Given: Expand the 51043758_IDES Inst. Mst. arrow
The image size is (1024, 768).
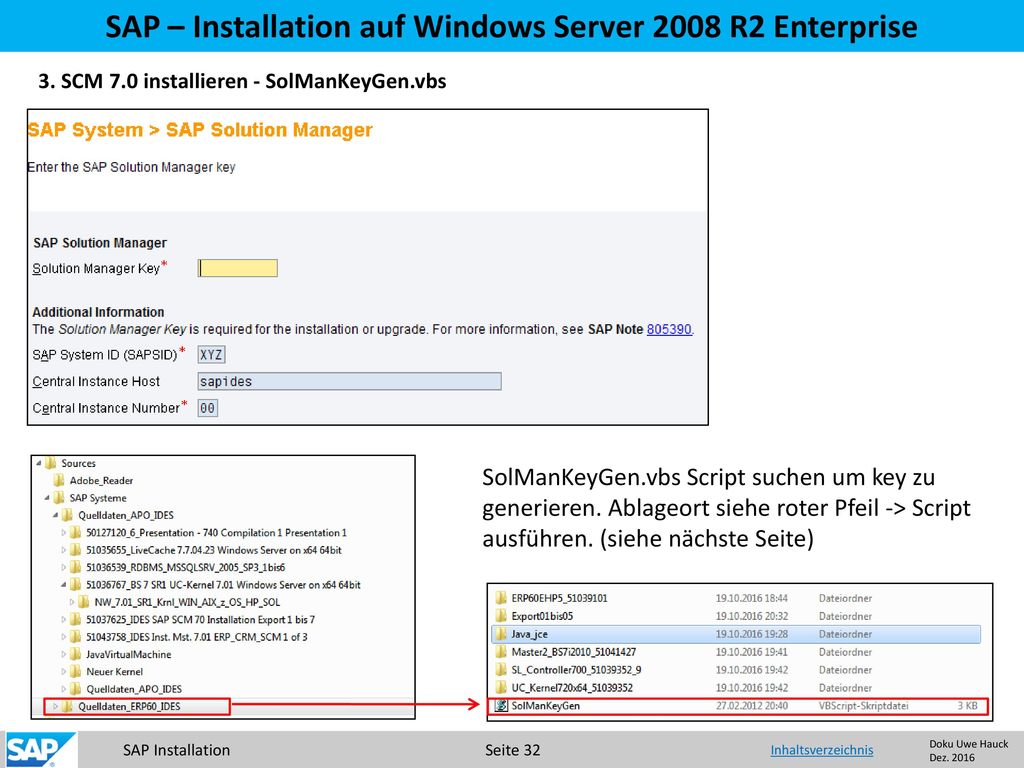Looking at the screenshot, I should pos(63,637).
